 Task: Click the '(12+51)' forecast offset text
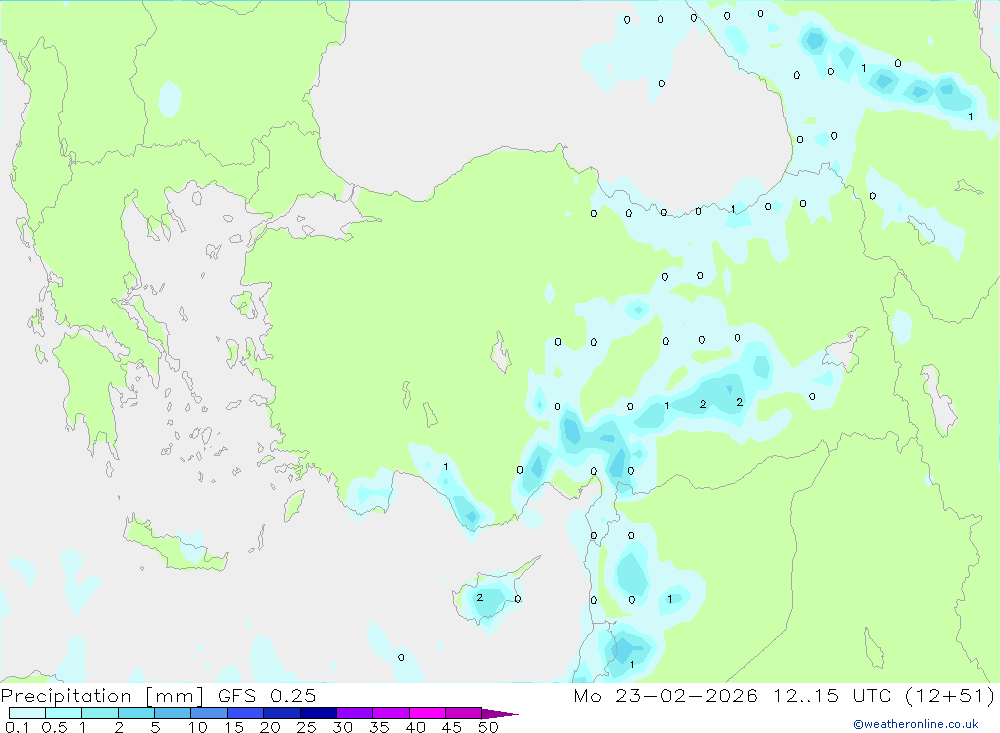tap(950, 696)
